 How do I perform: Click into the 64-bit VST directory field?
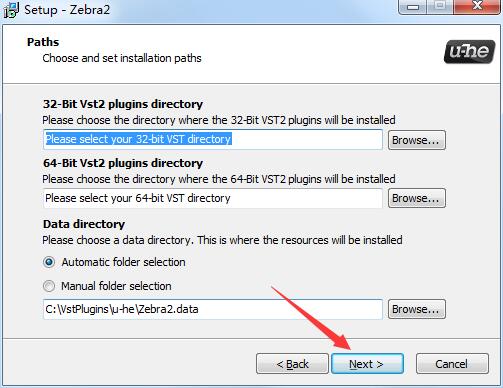coord(213,198)
